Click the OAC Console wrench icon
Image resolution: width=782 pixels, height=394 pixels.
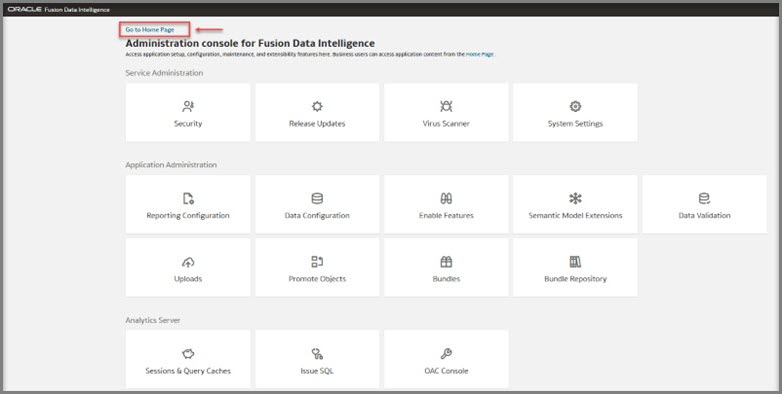point(446,354)
